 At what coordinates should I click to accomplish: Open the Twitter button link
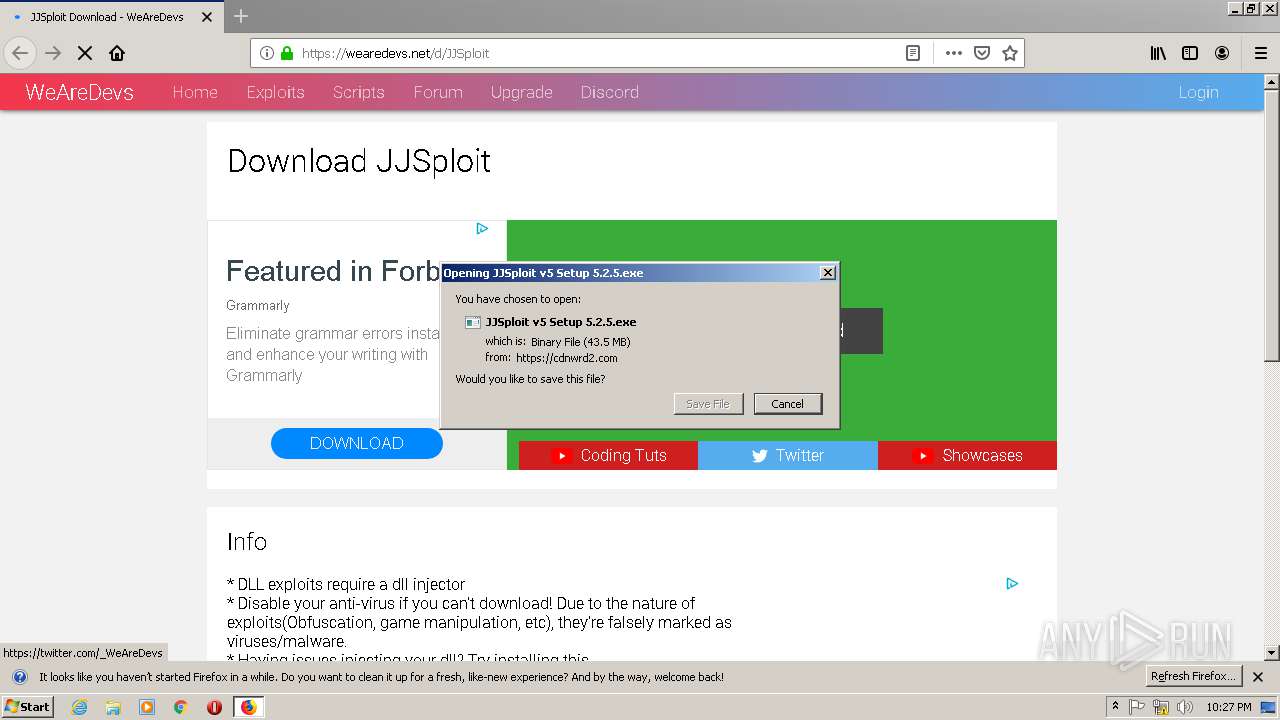pyautogui.click(x=788, y=455)
